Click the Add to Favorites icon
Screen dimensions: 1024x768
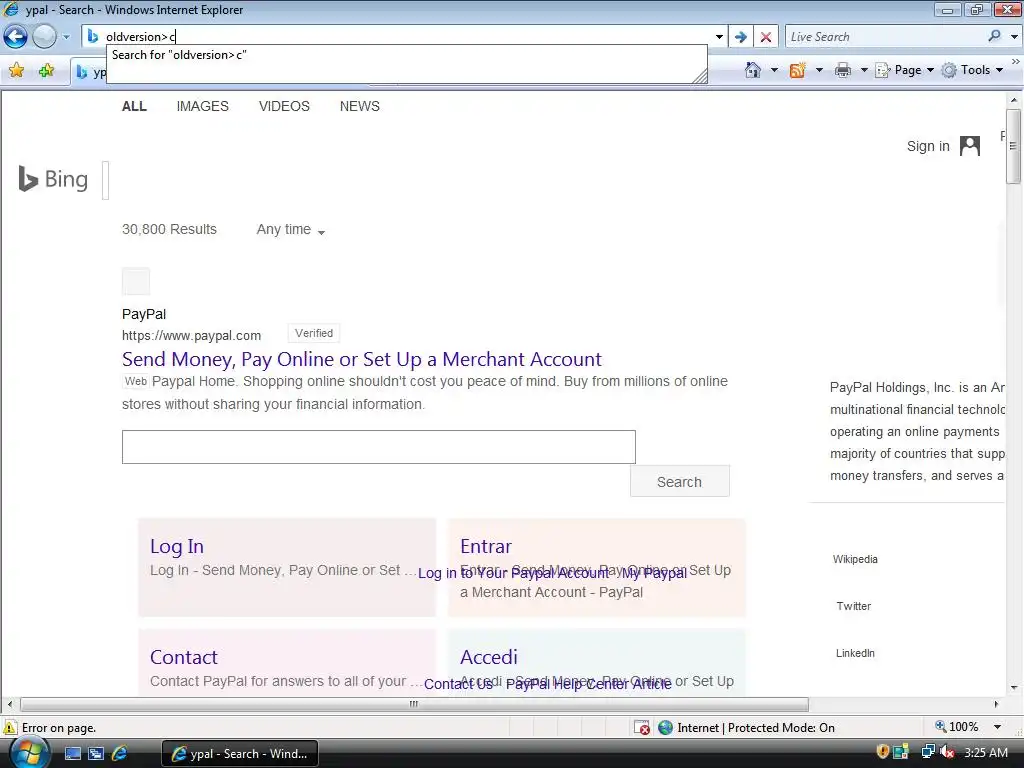click(x=46, y=71)
